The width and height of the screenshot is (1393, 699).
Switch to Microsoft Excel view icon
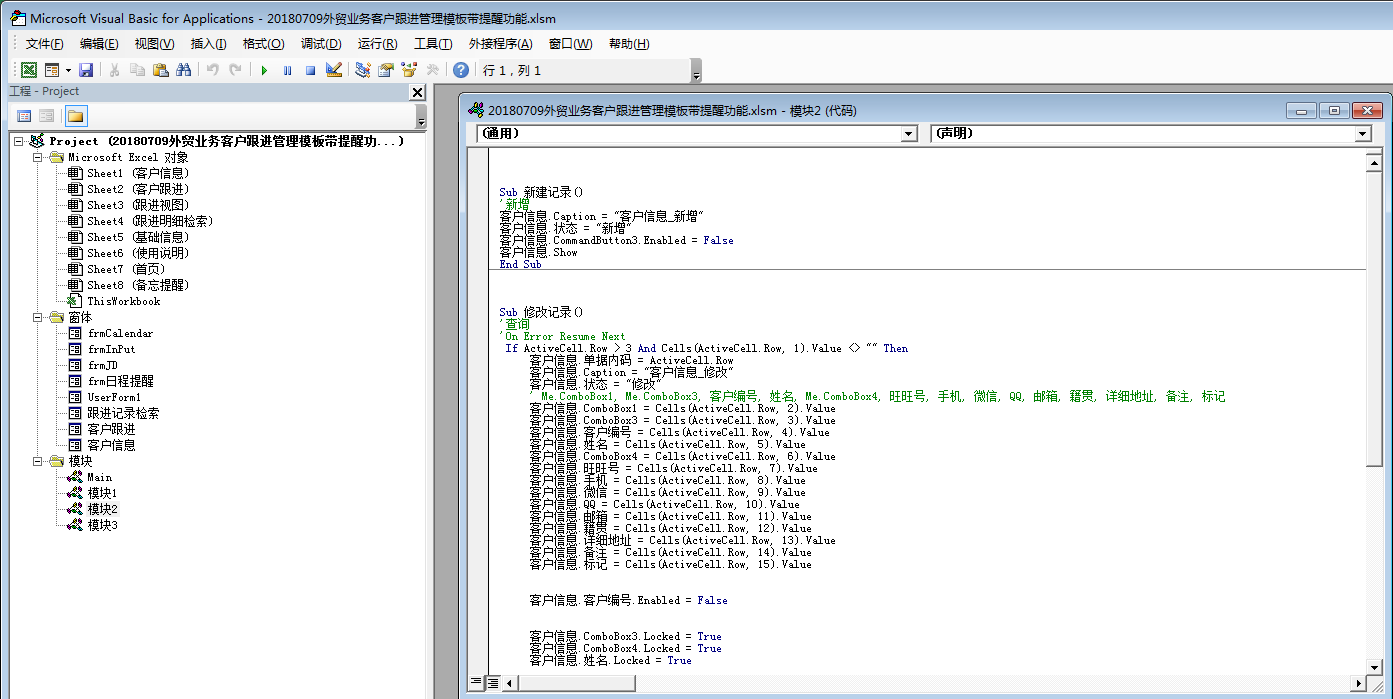[x=29, y=70]
